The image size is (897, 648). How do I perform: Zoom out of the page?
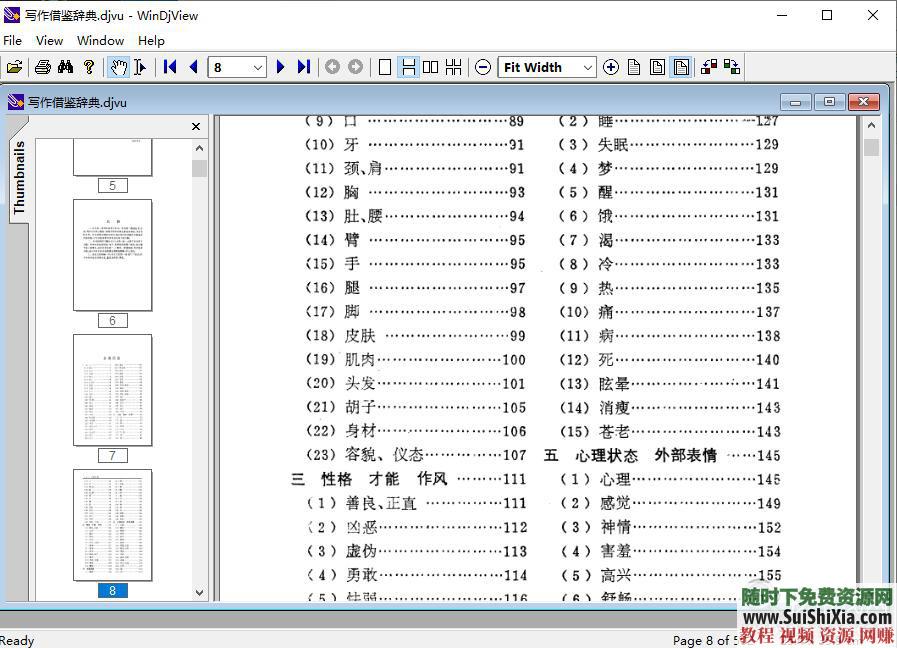coord(482,67)
